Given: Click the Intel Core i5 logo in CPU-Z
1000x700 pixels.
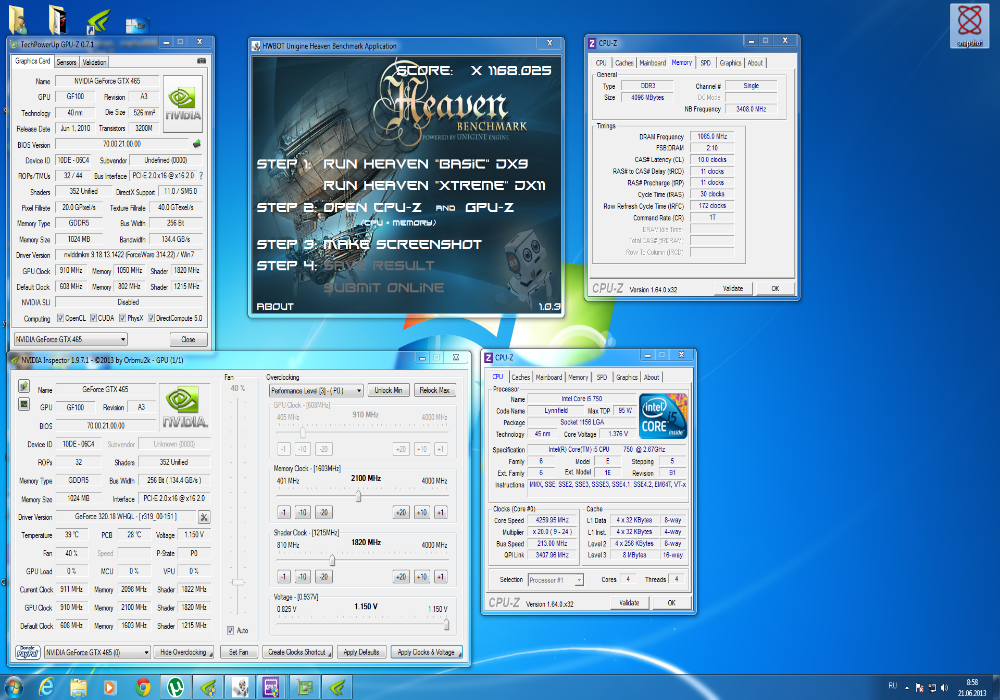Looking at the screenshot, I should point(663,416).
